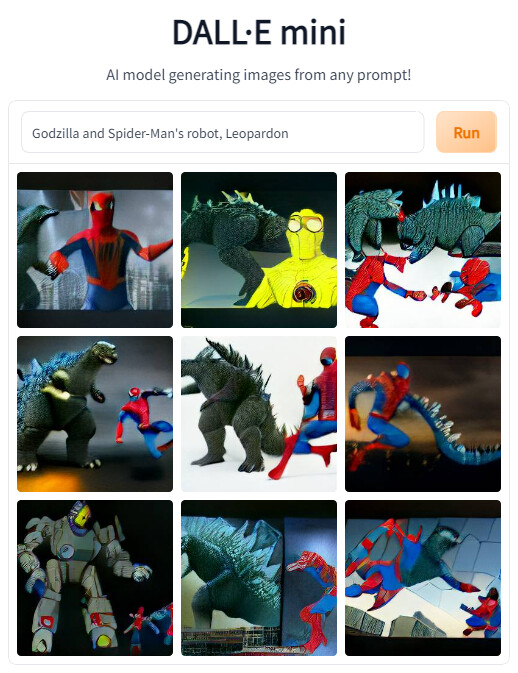
Task: Open the yellow Spider-Man with Godzilla image
Action: pyautogui.click(x=259, y=250)
